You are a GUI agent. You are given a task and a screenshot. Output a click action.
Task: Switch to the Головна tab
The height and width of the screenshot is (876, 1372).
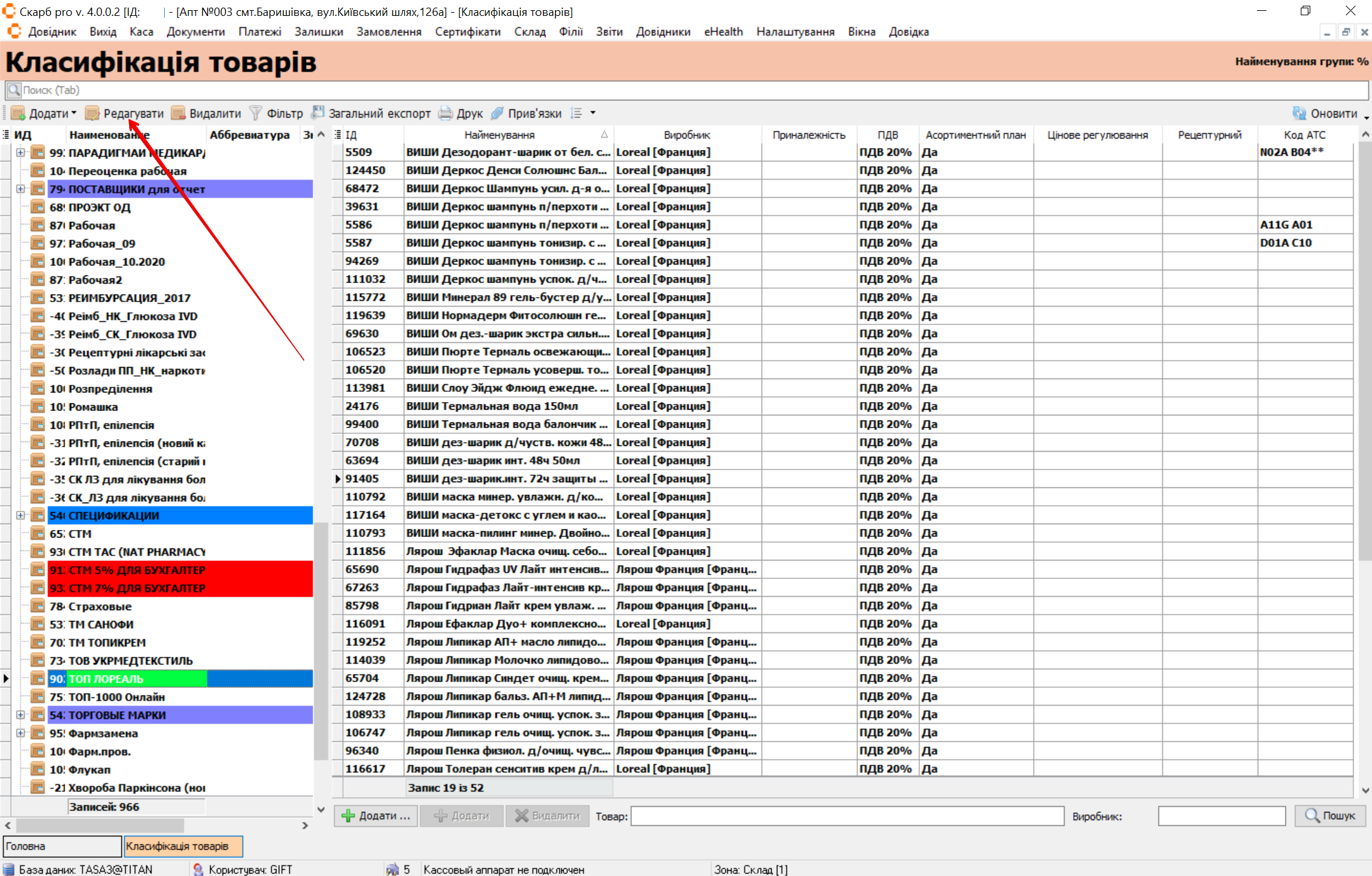[x=62, y=846]
